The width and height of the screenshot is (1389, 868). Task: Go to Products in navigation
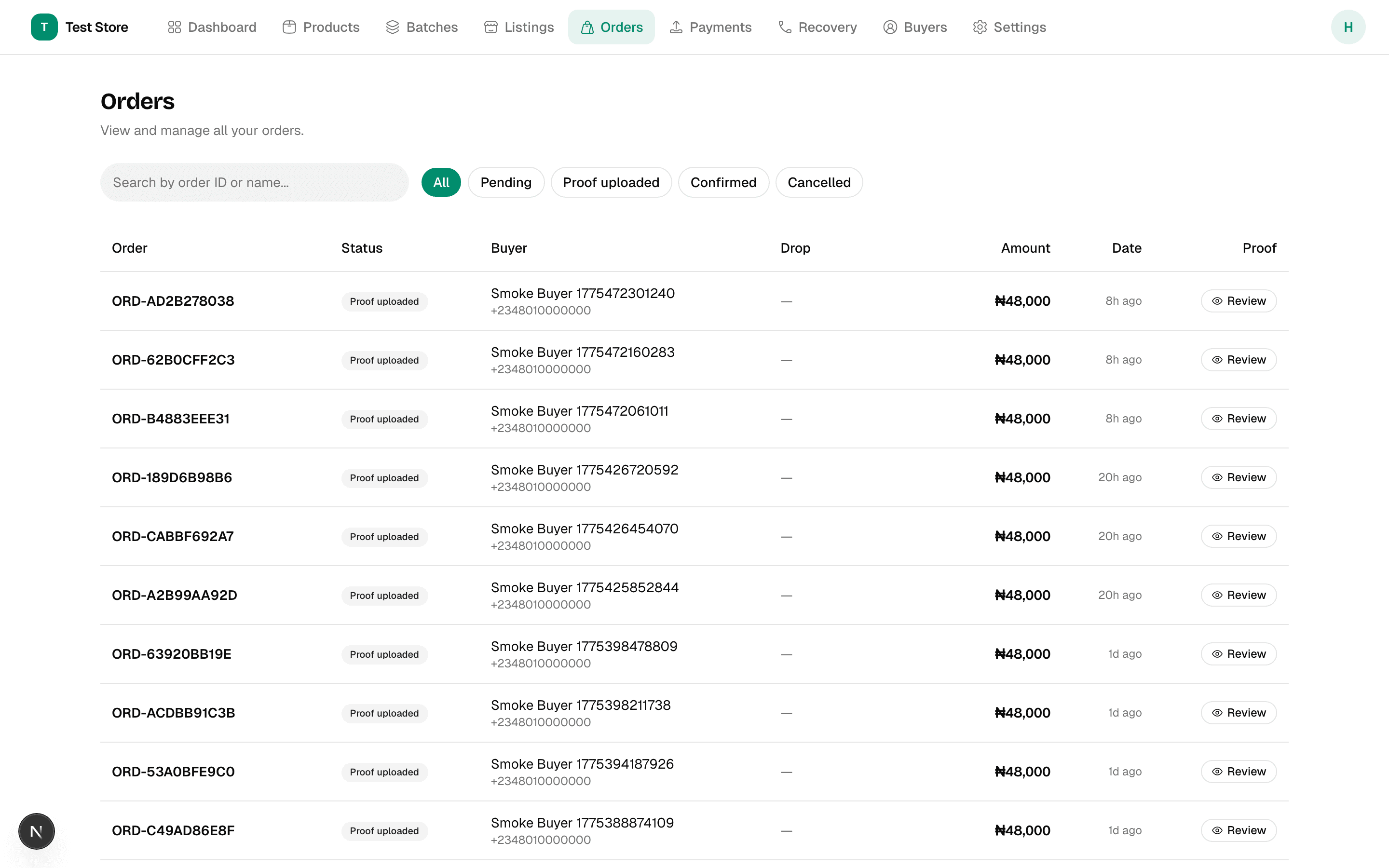[x=321, y=27]
